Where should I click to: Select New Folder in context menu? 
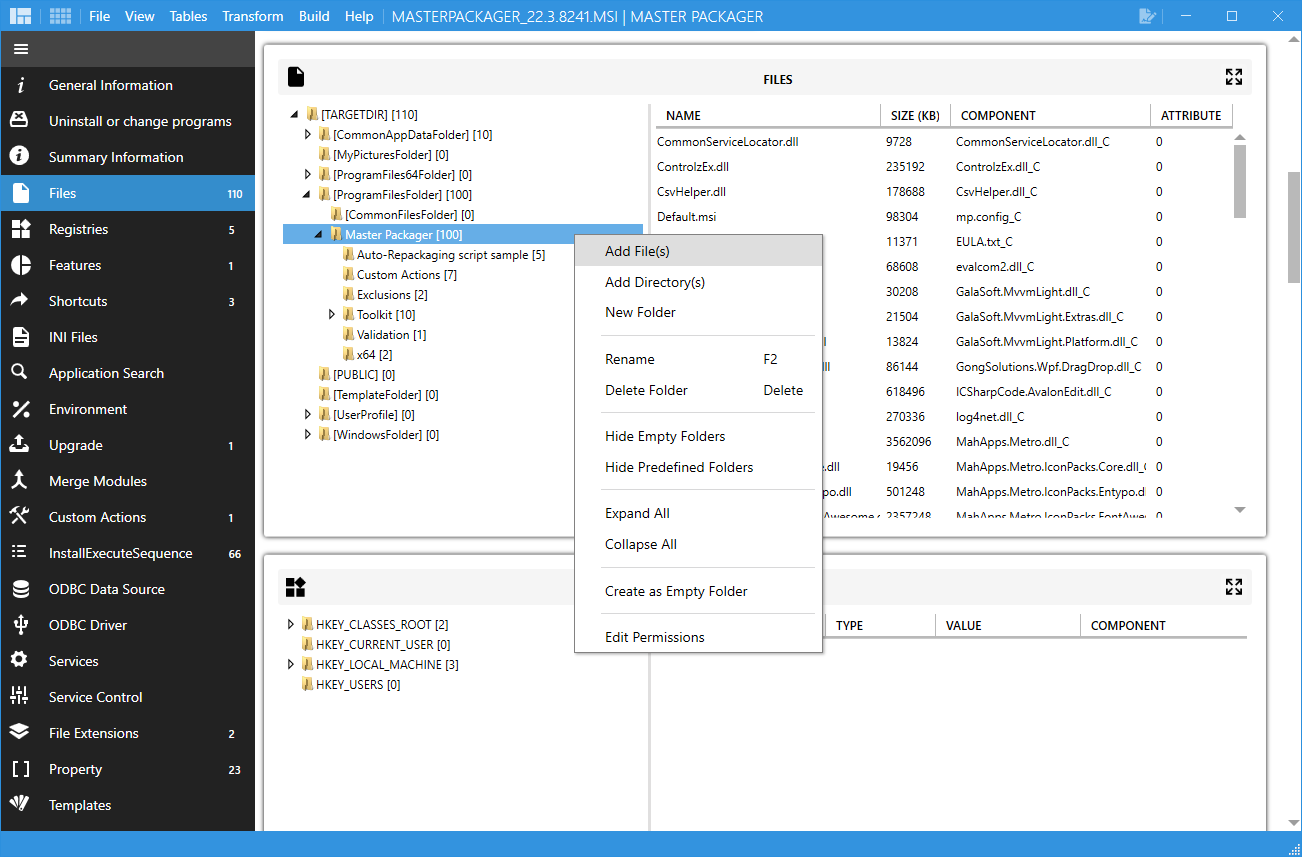point(698,312)
